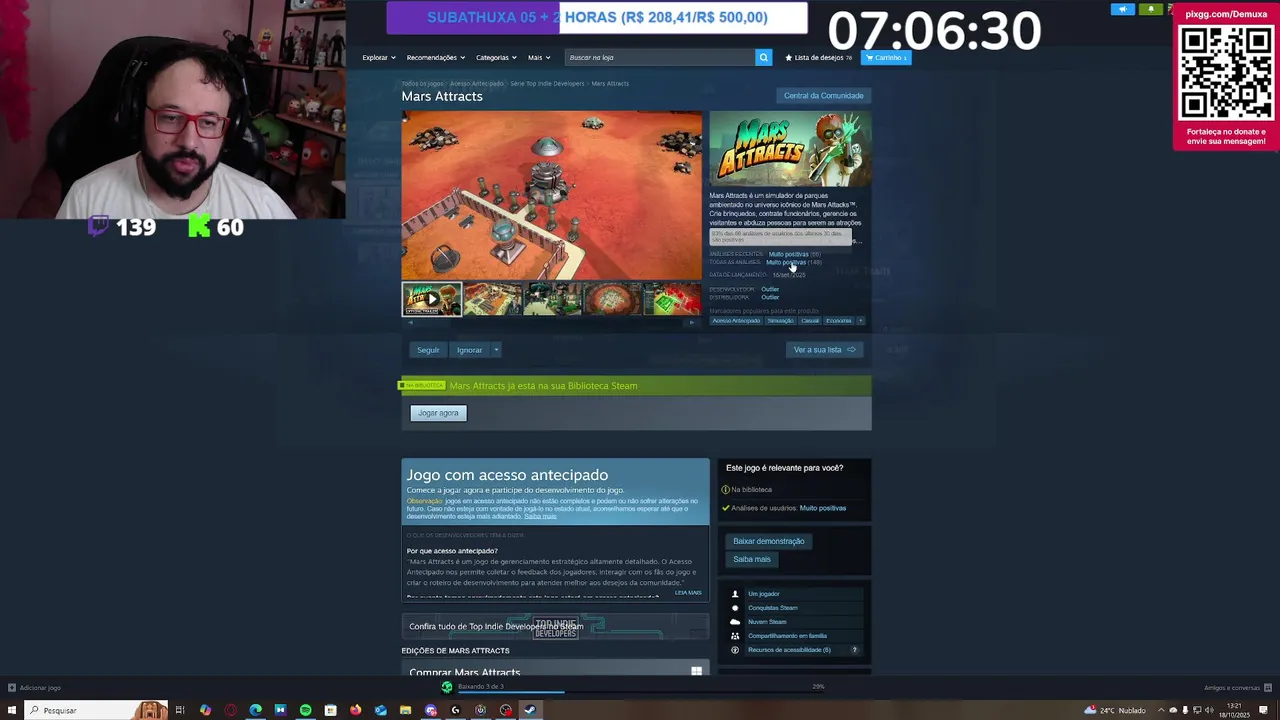Click the Mars Attracts capsule image

tap(790, 148)
